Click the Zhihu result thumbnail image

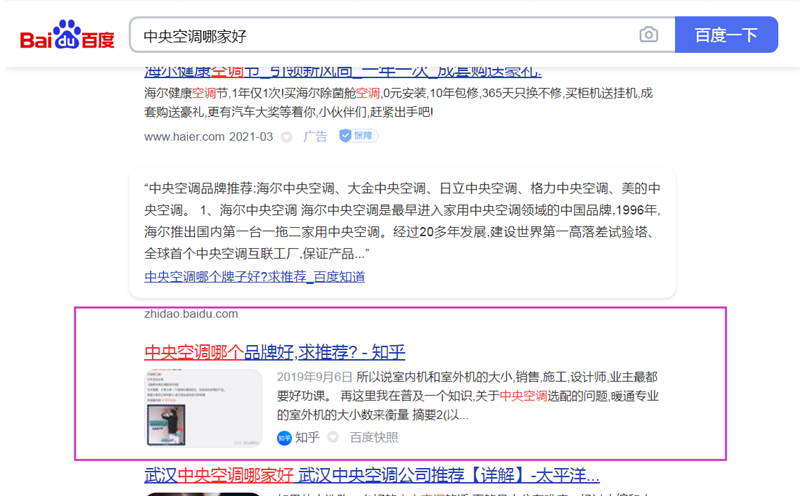click(x=203, y=408)
